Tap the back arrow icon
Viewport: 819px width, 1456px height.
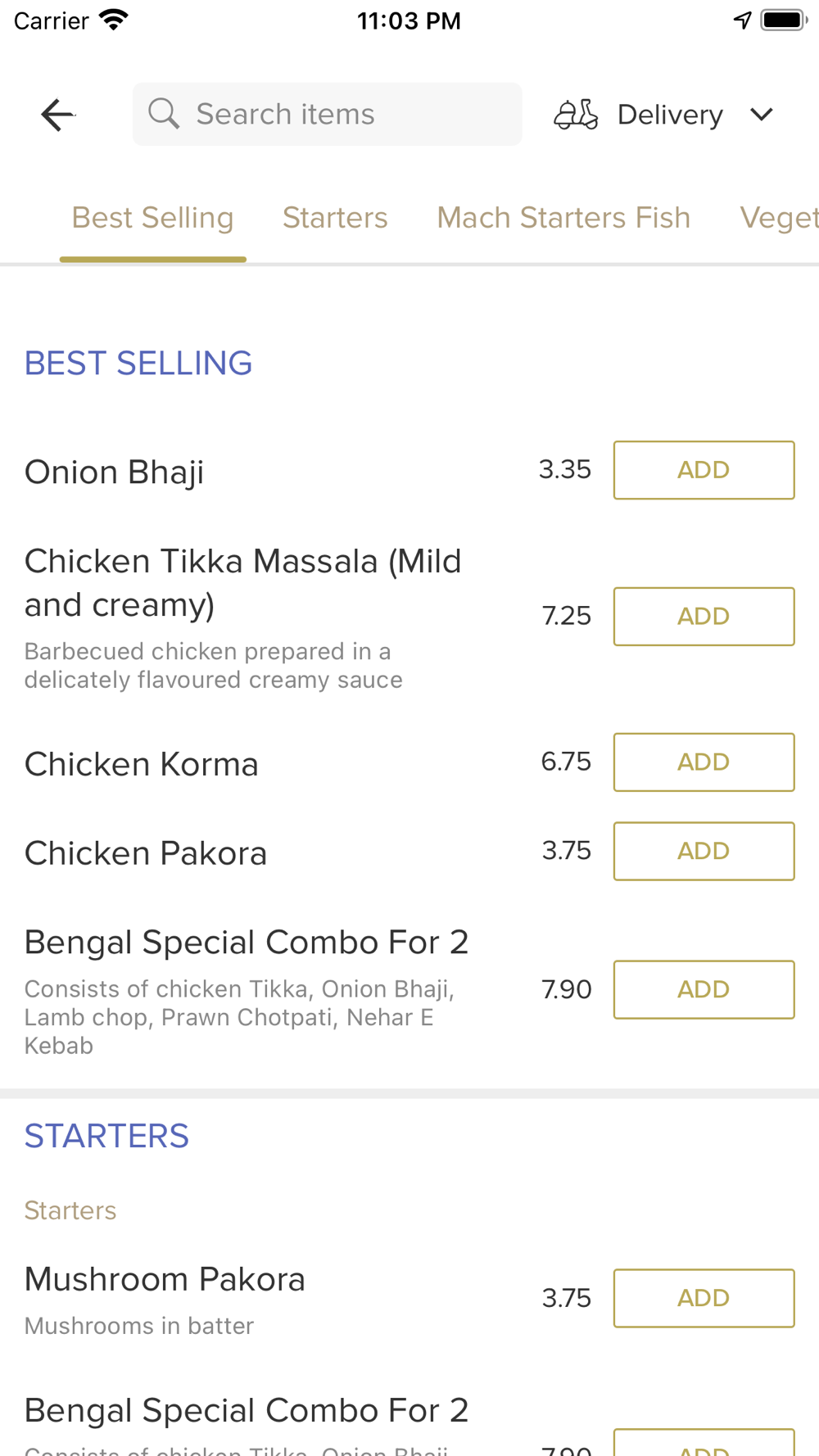pyautogui.click(x=57, y=115)
